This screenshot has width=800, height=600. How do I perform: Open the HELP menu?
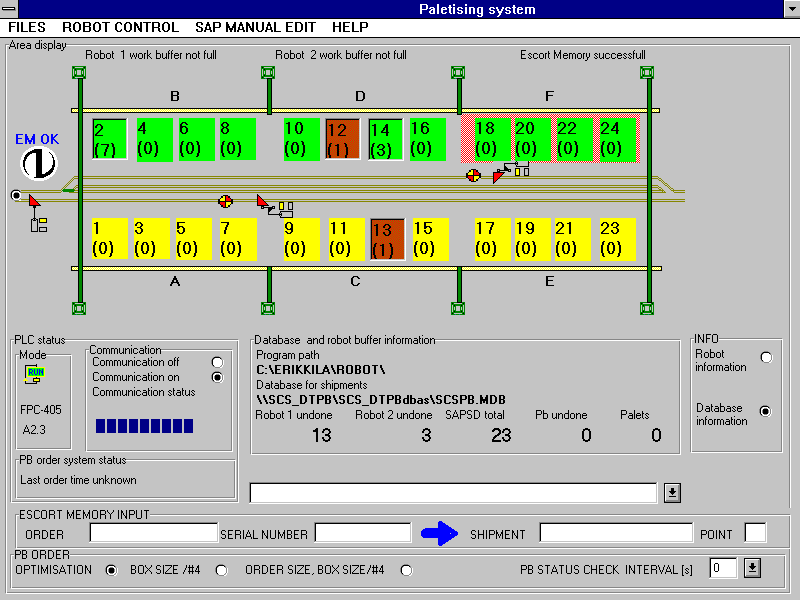[350, 27]
